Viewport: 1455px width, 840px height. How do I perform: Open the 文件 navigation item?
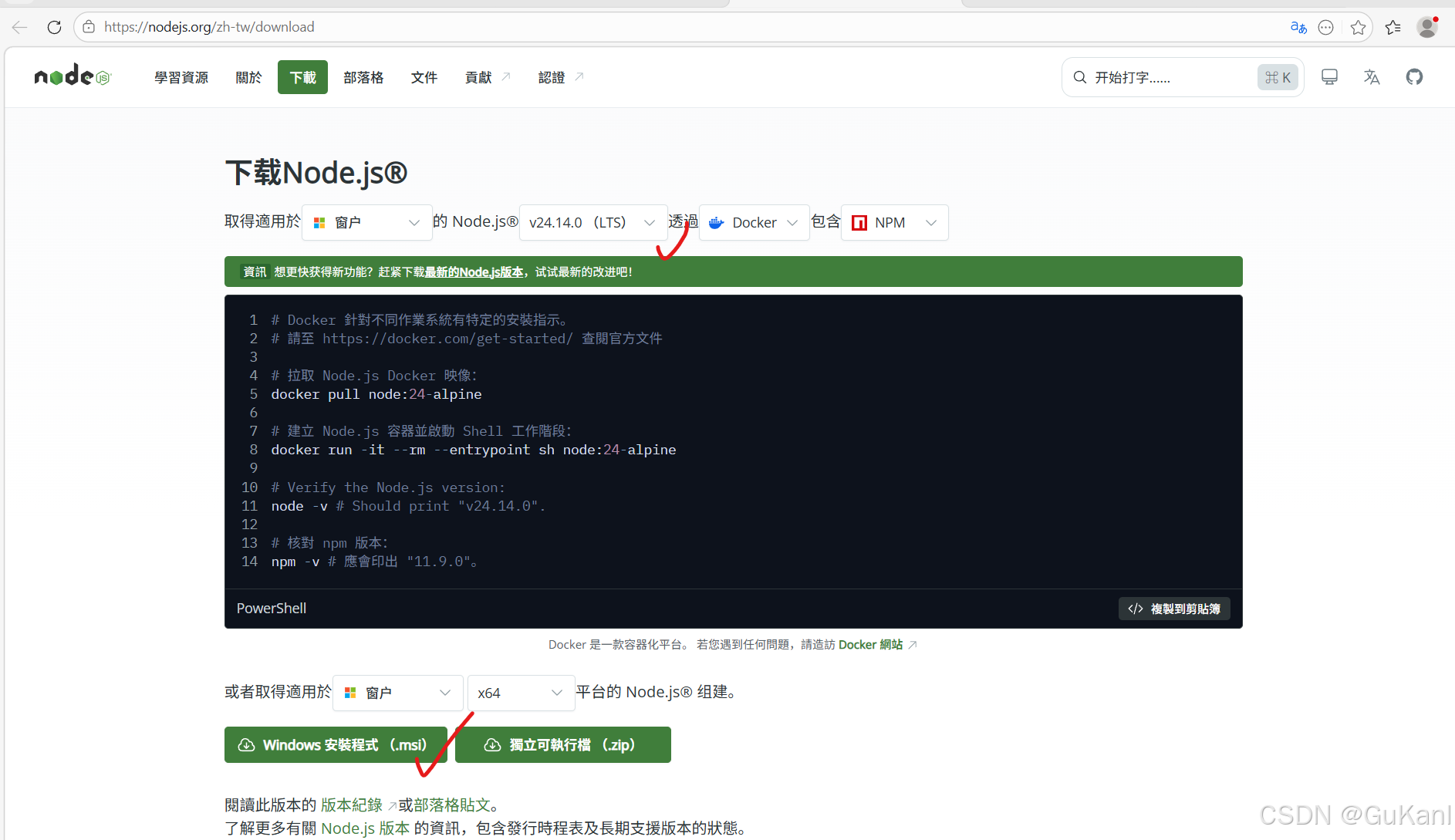pyautogui.click(x=424, y=77)
